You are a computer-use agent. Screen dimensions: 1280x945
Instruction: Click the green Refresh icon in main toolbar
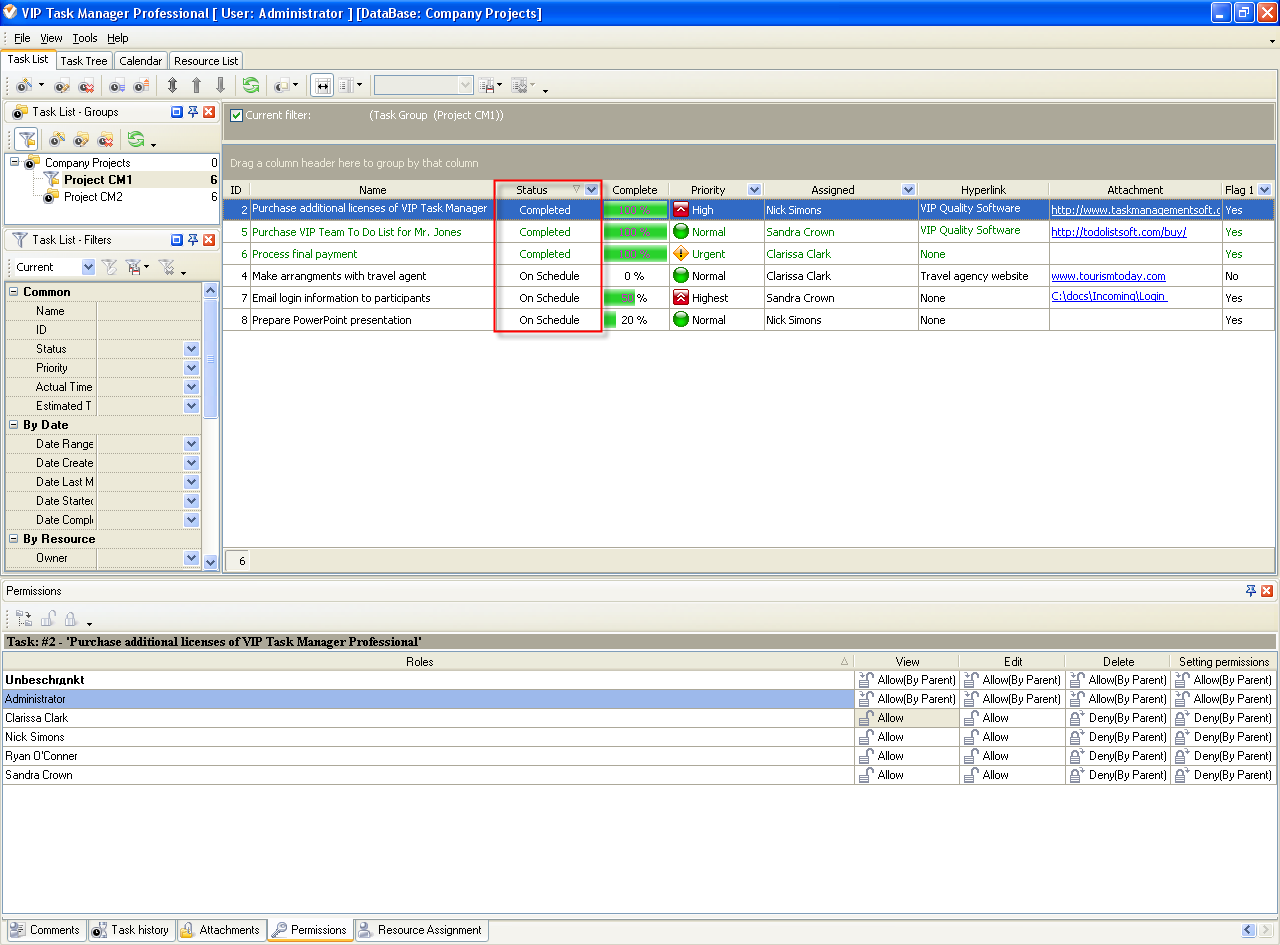250,86
